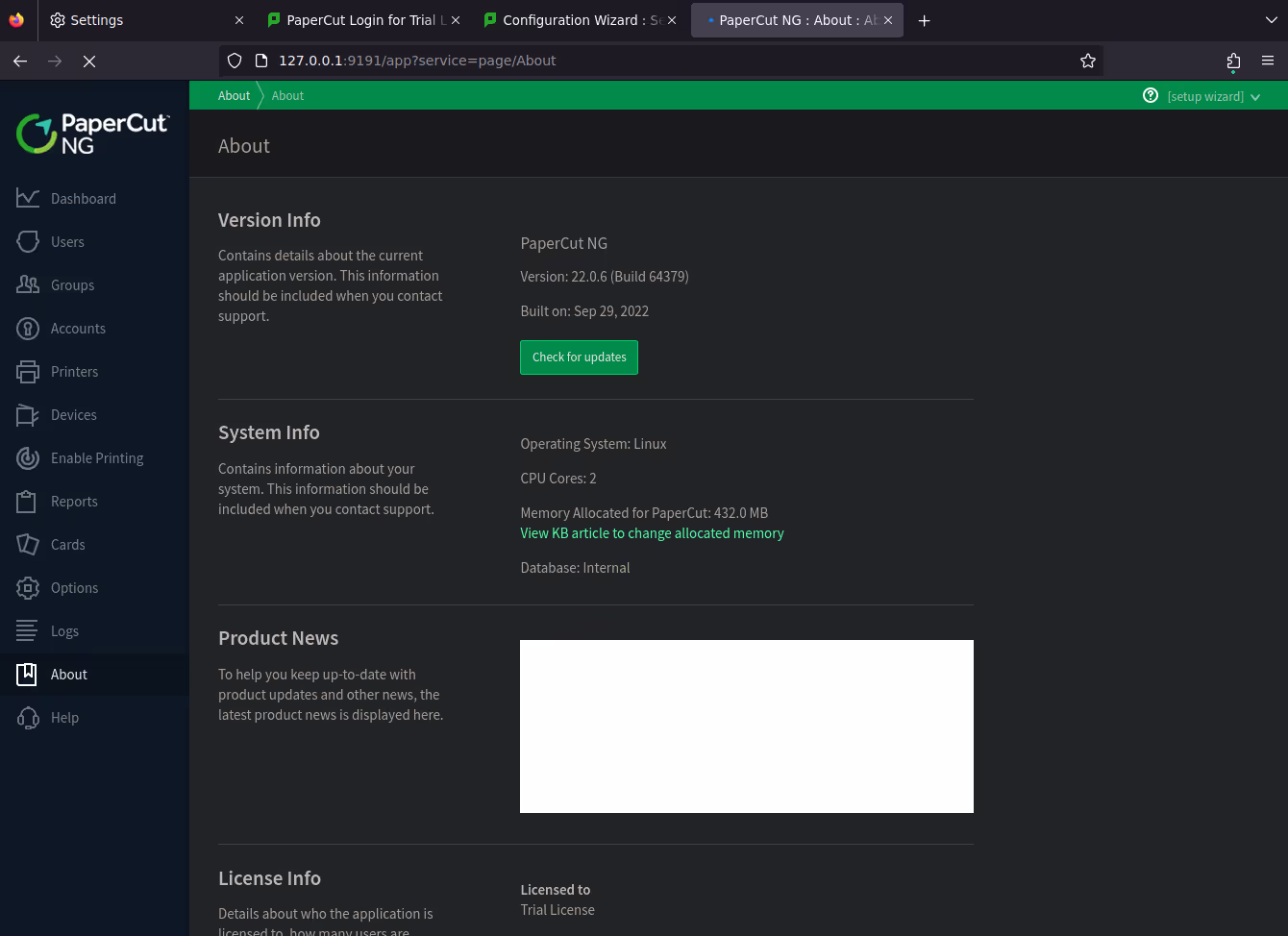Click Memory Allocated for PaperCut value
This screenshot has height=936, width=1288.
(644, 513)
